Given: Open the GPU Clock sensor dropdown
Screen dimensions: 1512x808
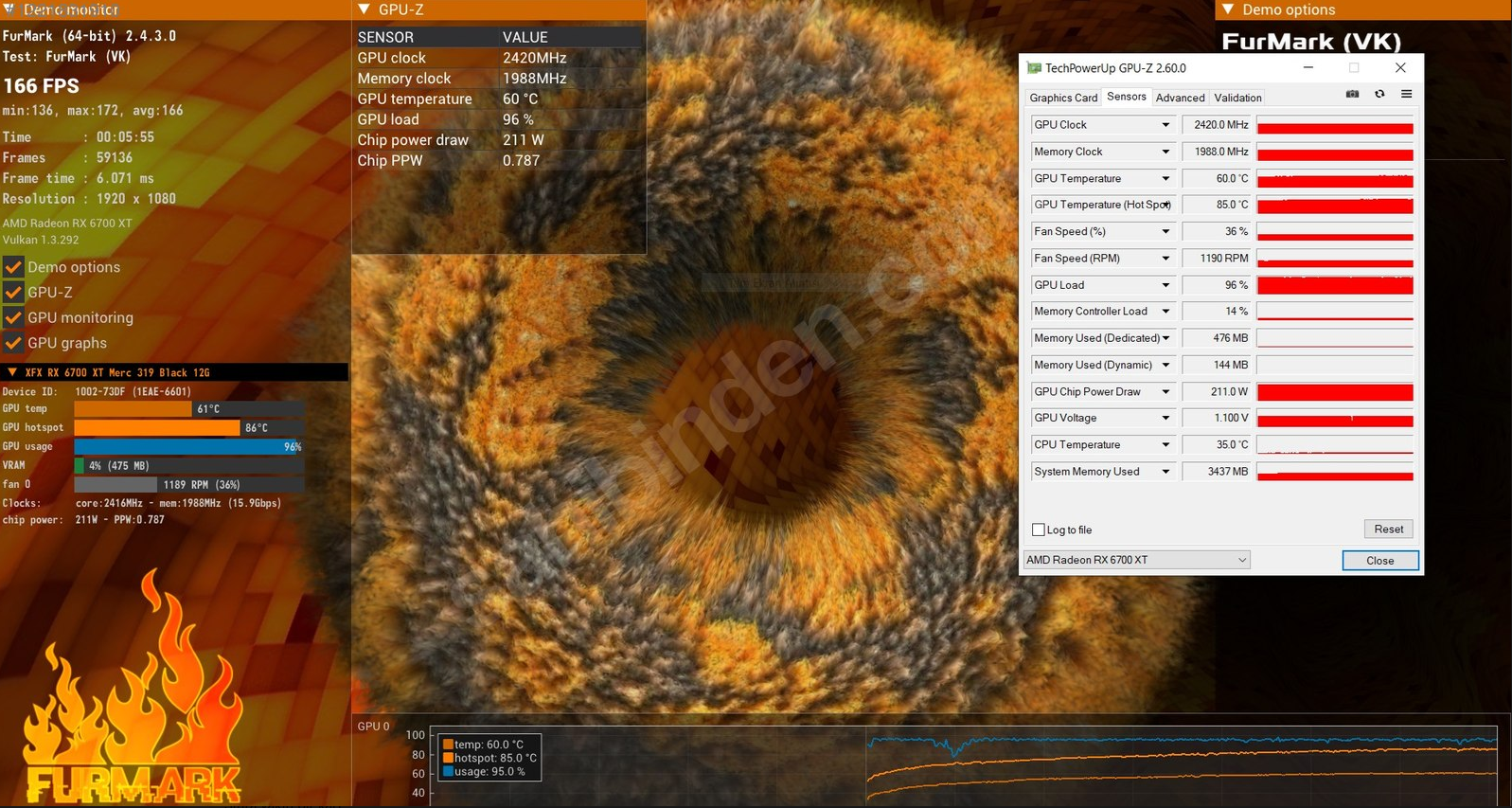Looking at the screenshot, I should click(x=1165, y=125).
